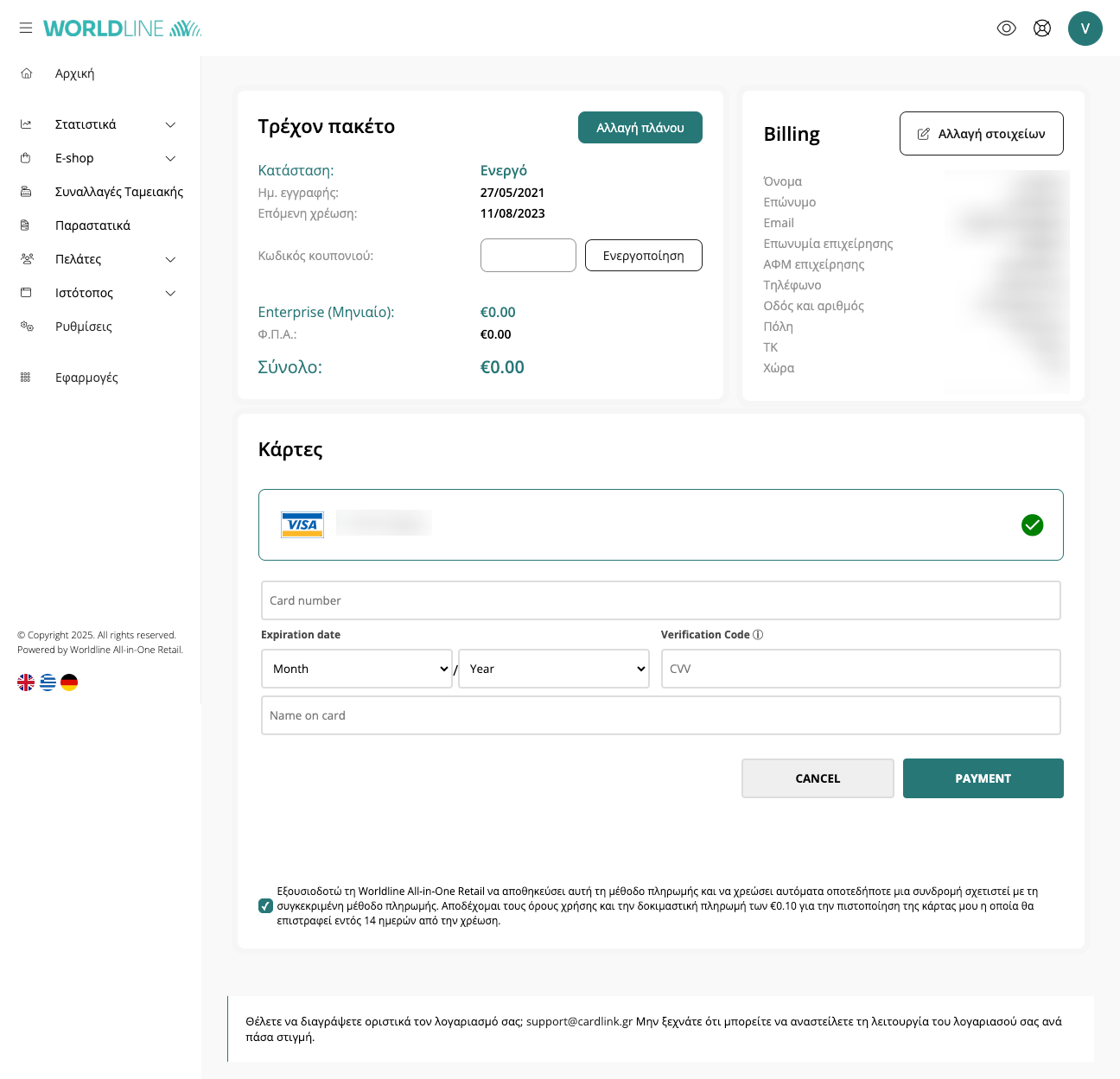The image size is (1120, 1079).
Task: Click the hamburger menu icon
Action: [26, 29]
